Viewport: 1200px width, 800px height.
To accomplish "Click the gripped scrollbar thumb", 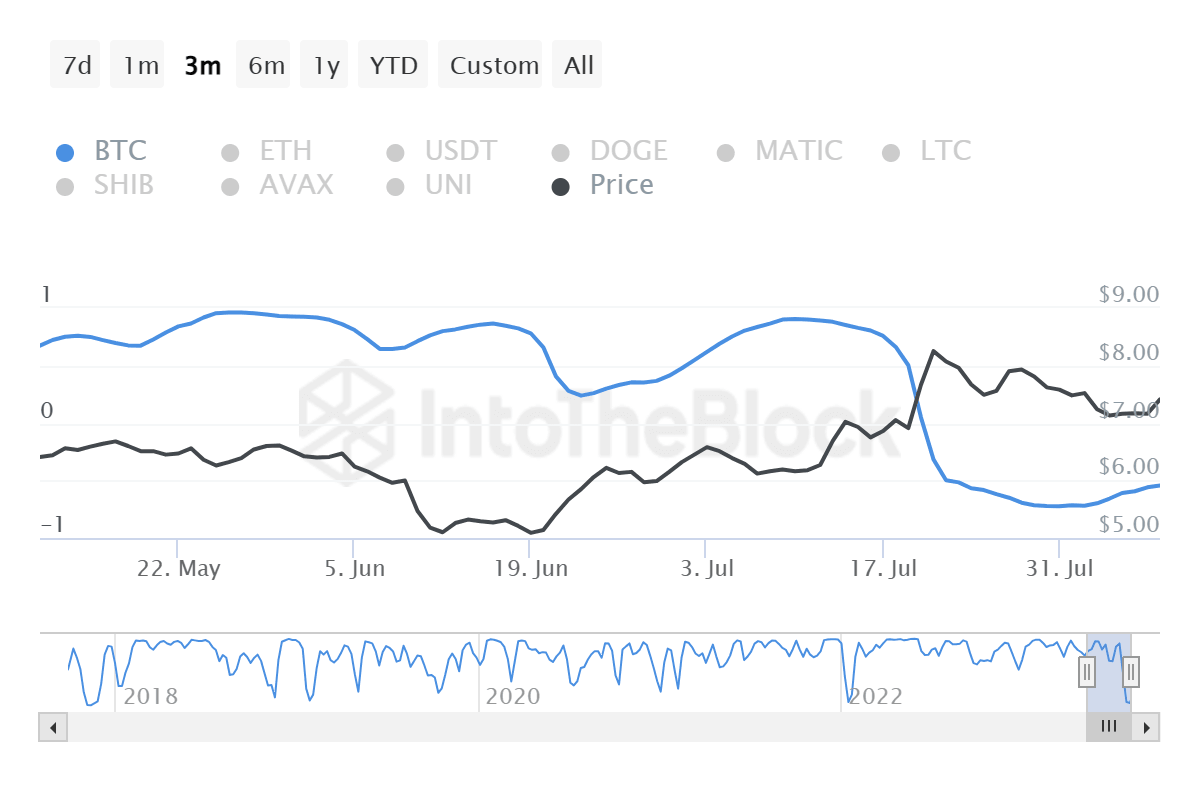I will click(1108, 727).
